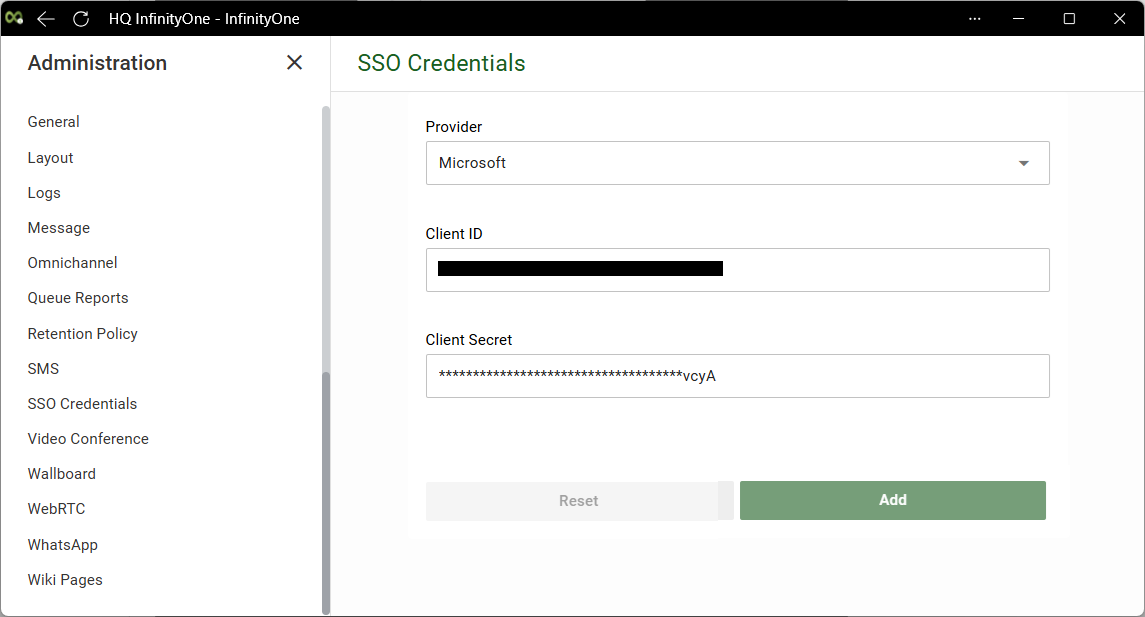Reload the page with refresh icon
The width and height of the screenshot is (1145, 617).
81,19
